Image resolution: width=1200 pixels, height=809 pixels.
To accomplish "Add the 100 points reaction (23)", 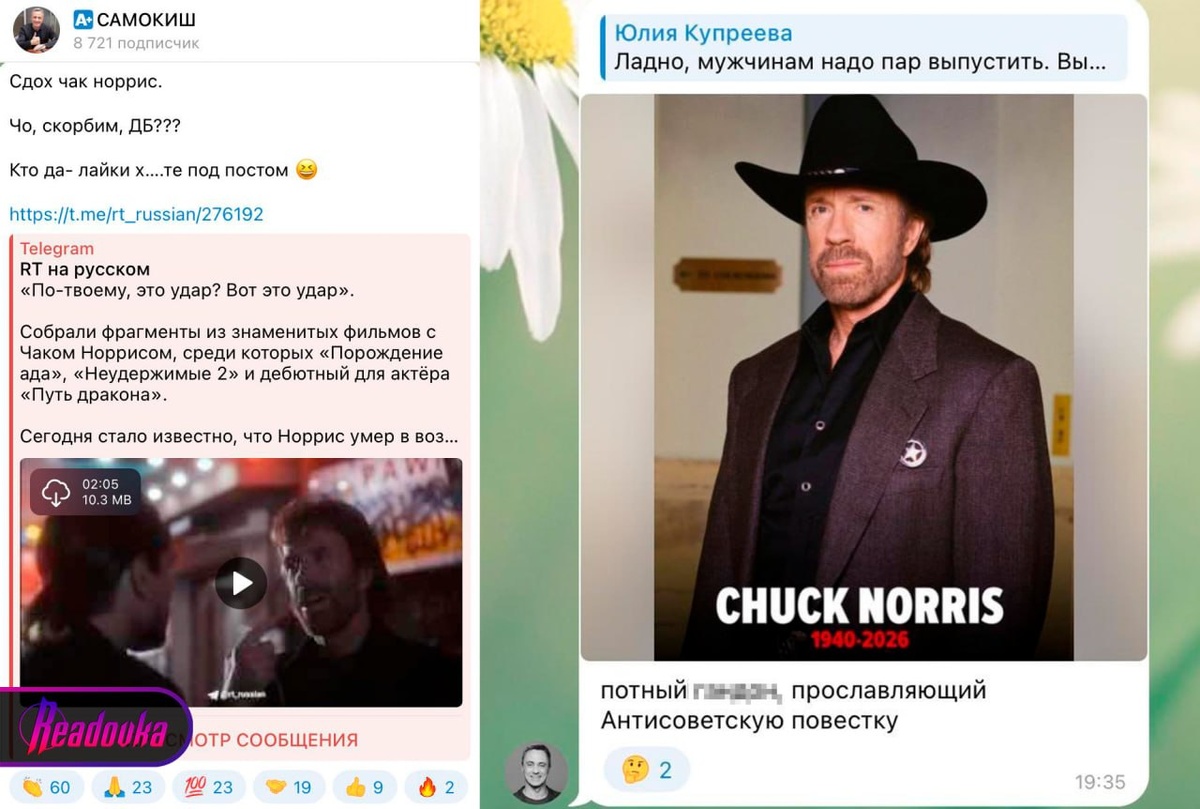I will coord(209,787).
